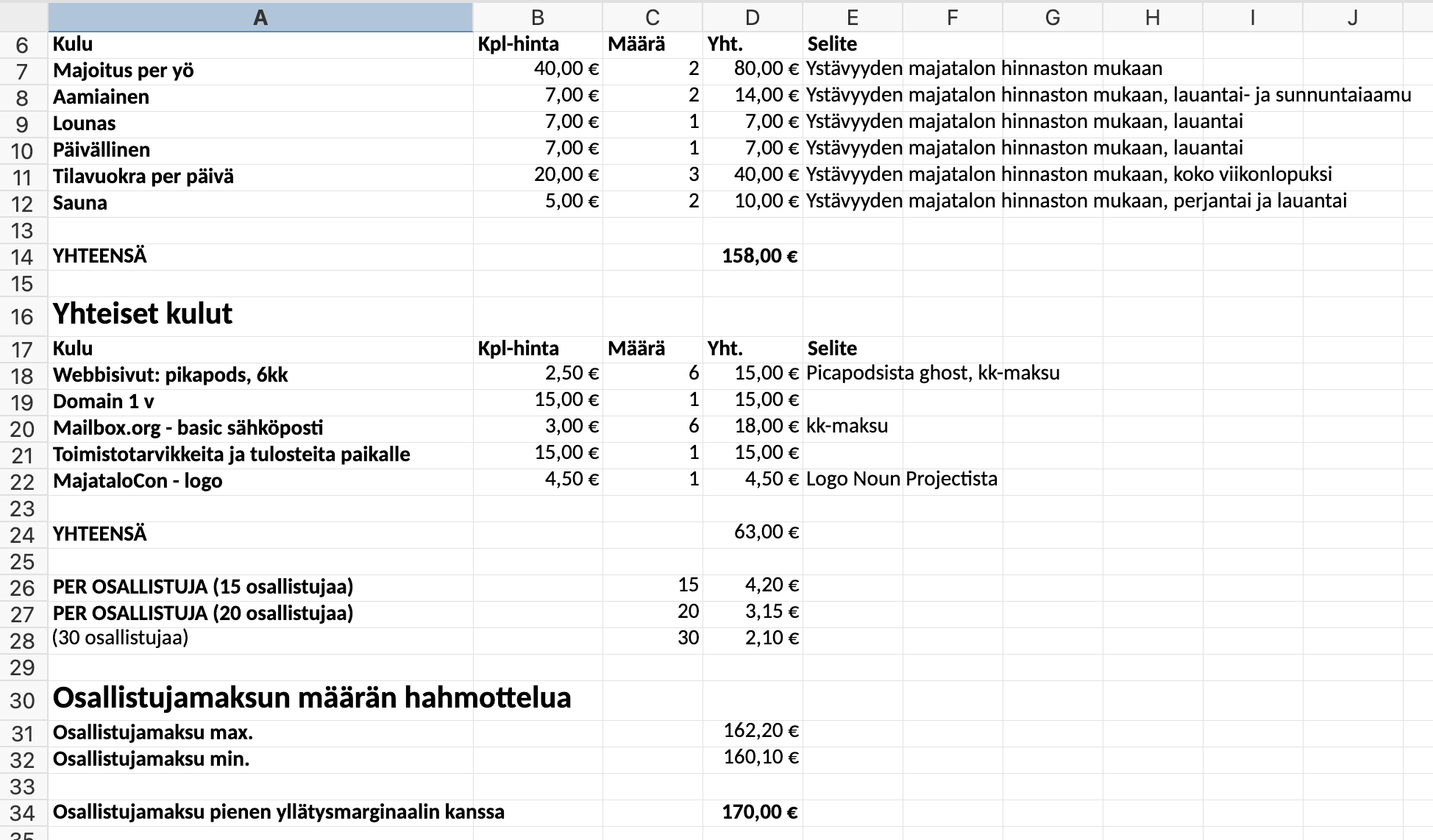Screen dimensions: 1433x840
Task: Select row 24 header
Action: click(x=22, y=535)
